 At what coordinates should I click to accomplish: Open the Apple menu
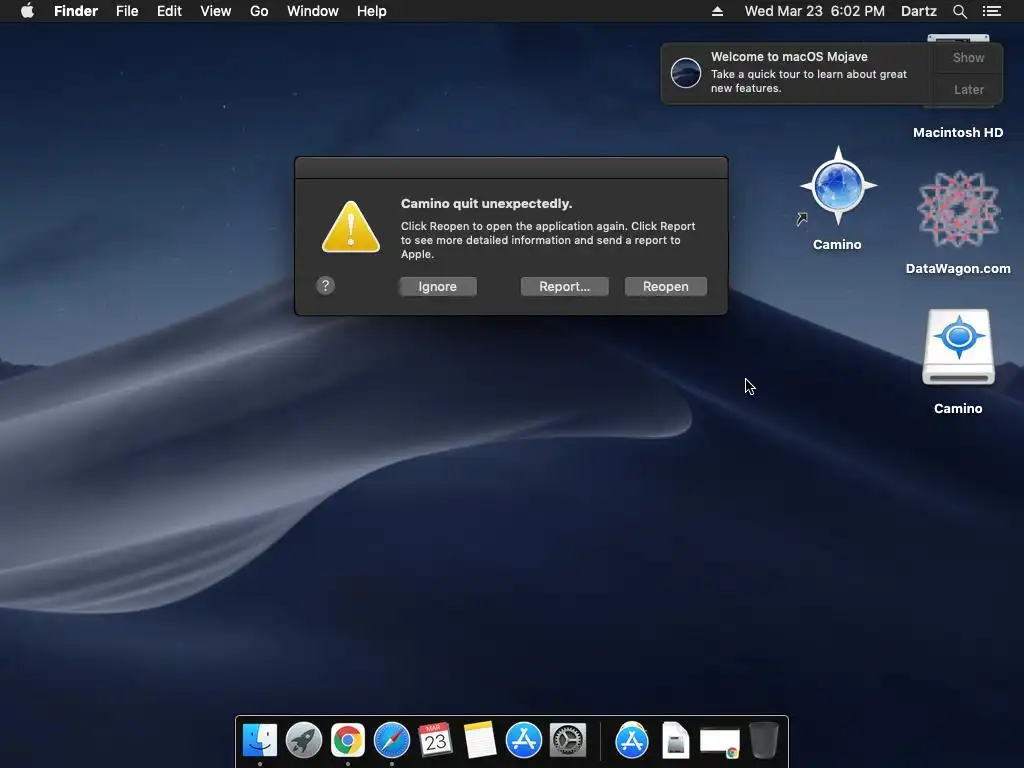tap(27, 11)
